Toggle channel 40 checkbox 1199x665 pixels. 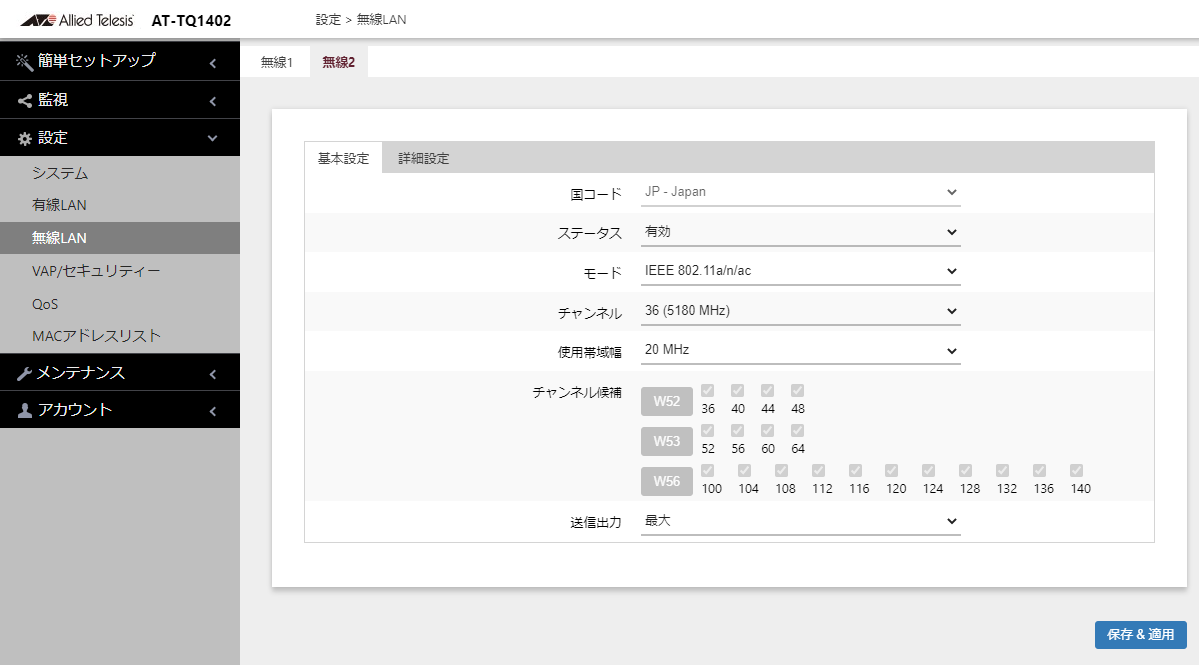[x=737, y=391]
